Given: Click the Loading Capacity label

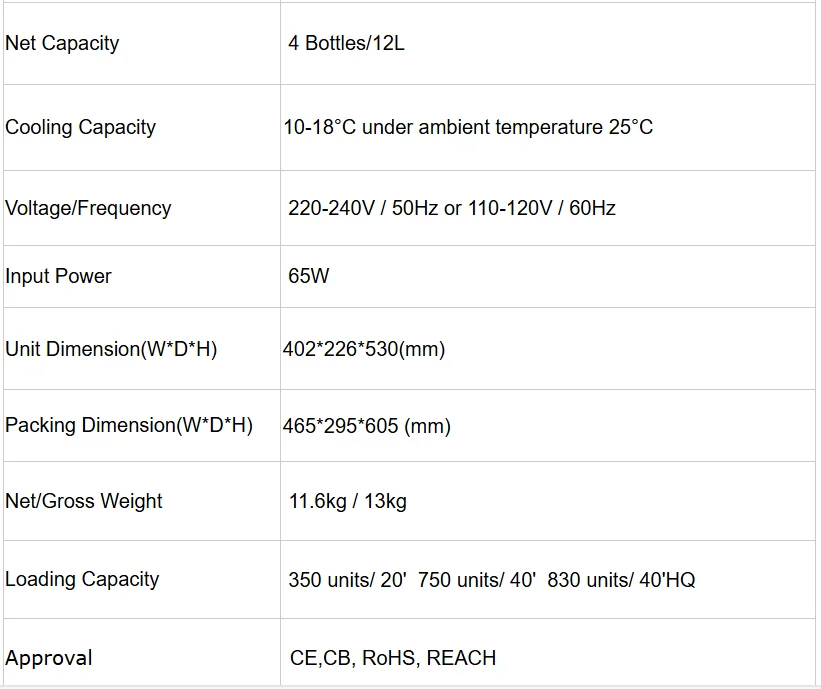Looking at the screenshot, I should click(82, 580).
